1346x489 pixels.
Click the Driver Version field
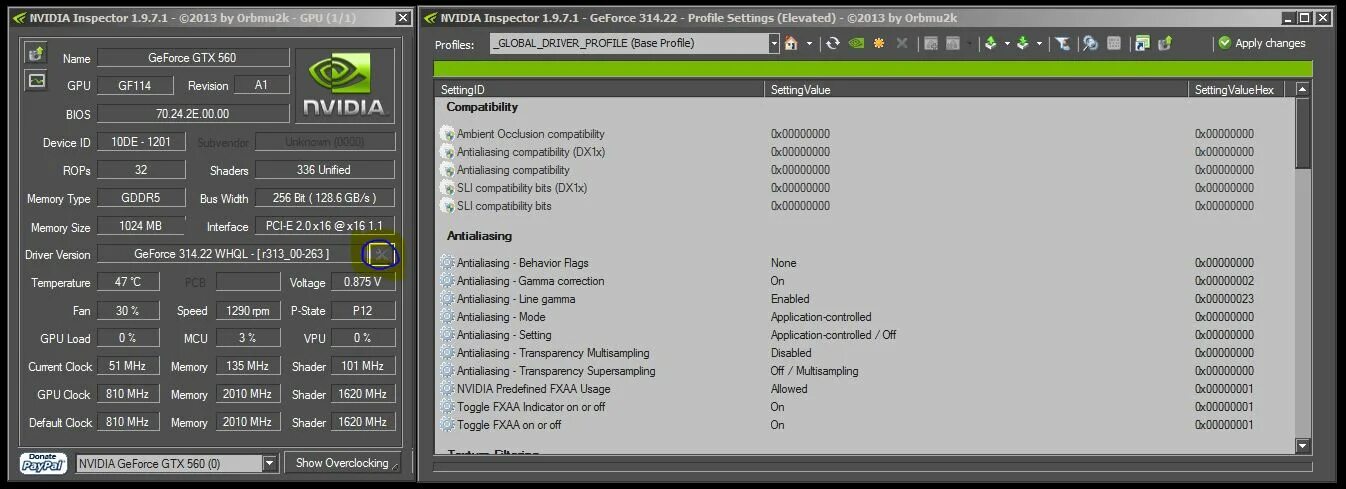[x=232, y=254]
